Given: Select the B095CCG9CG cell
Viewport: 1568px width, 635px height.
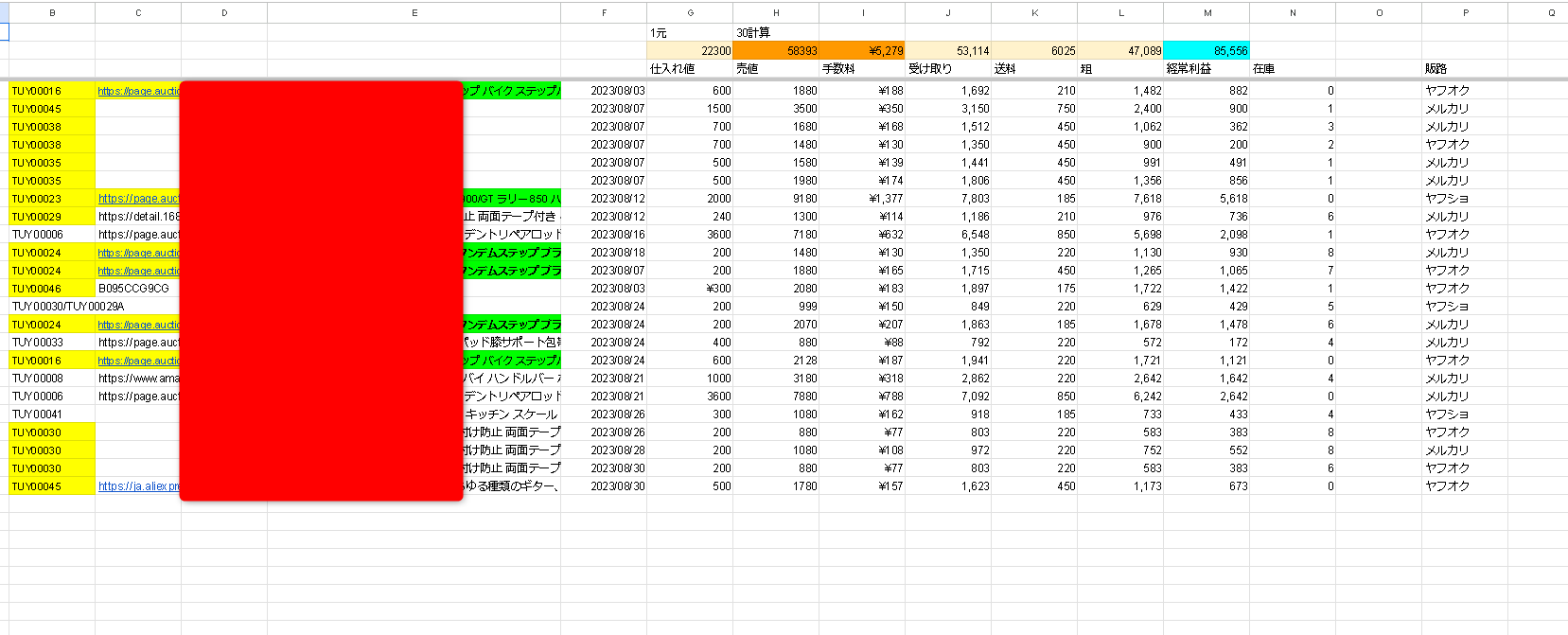Looking at the screenshot, I should [x=138, y=289].
